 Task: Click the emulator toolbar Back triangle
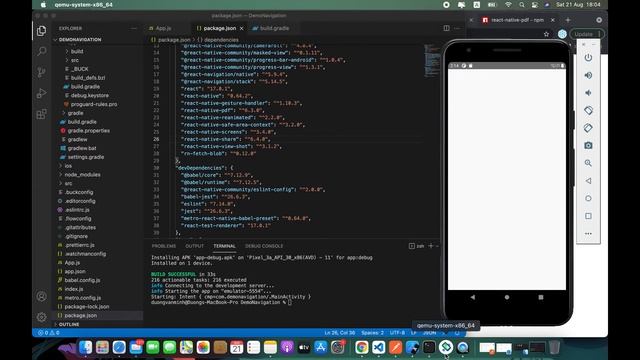(x=588, y=180)
